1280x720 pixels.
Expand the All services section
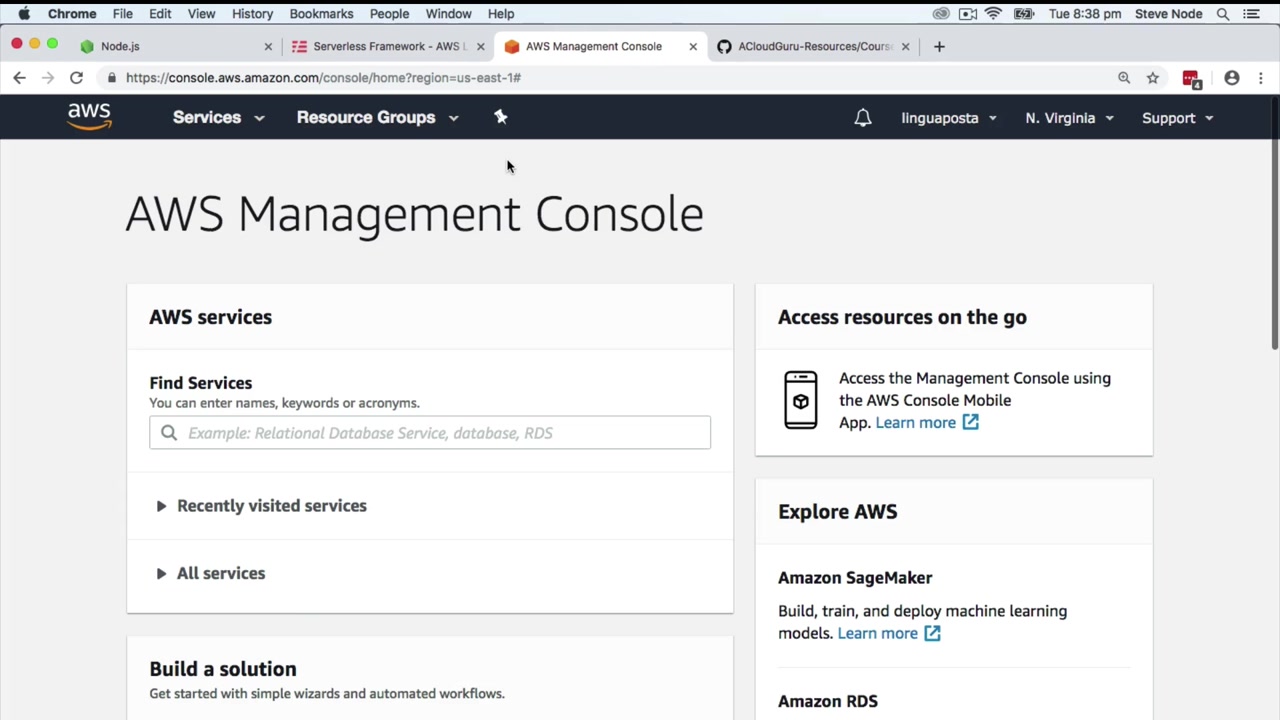[x=220, y=573]
